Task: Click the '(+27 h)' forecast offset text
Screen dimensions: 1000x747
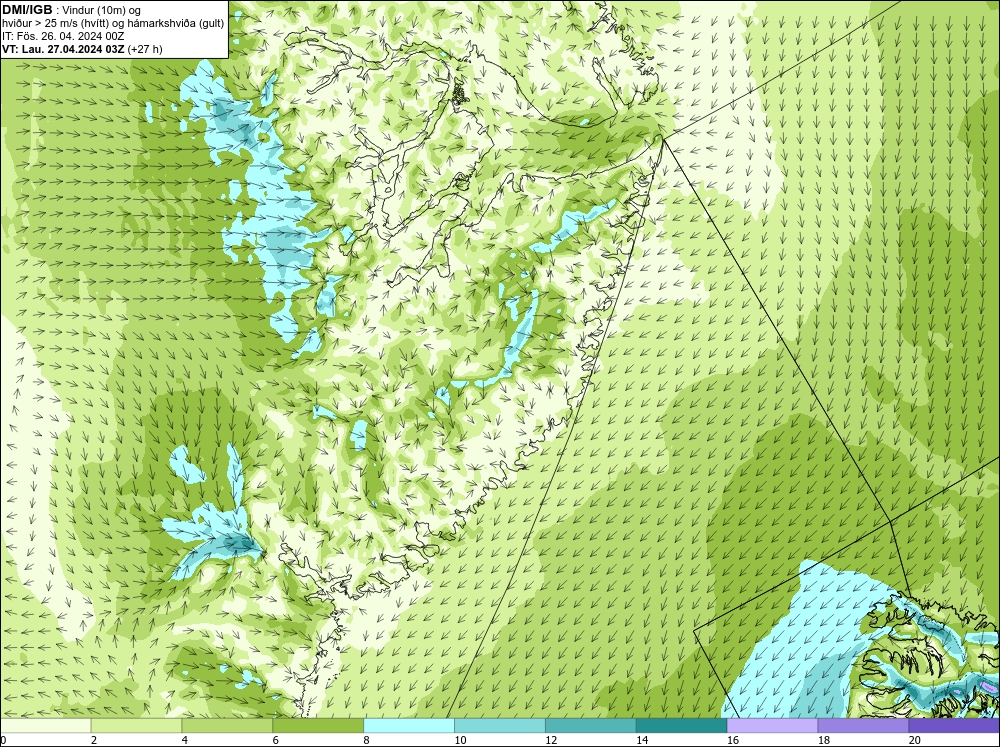Action: click(x=145, y=49)
